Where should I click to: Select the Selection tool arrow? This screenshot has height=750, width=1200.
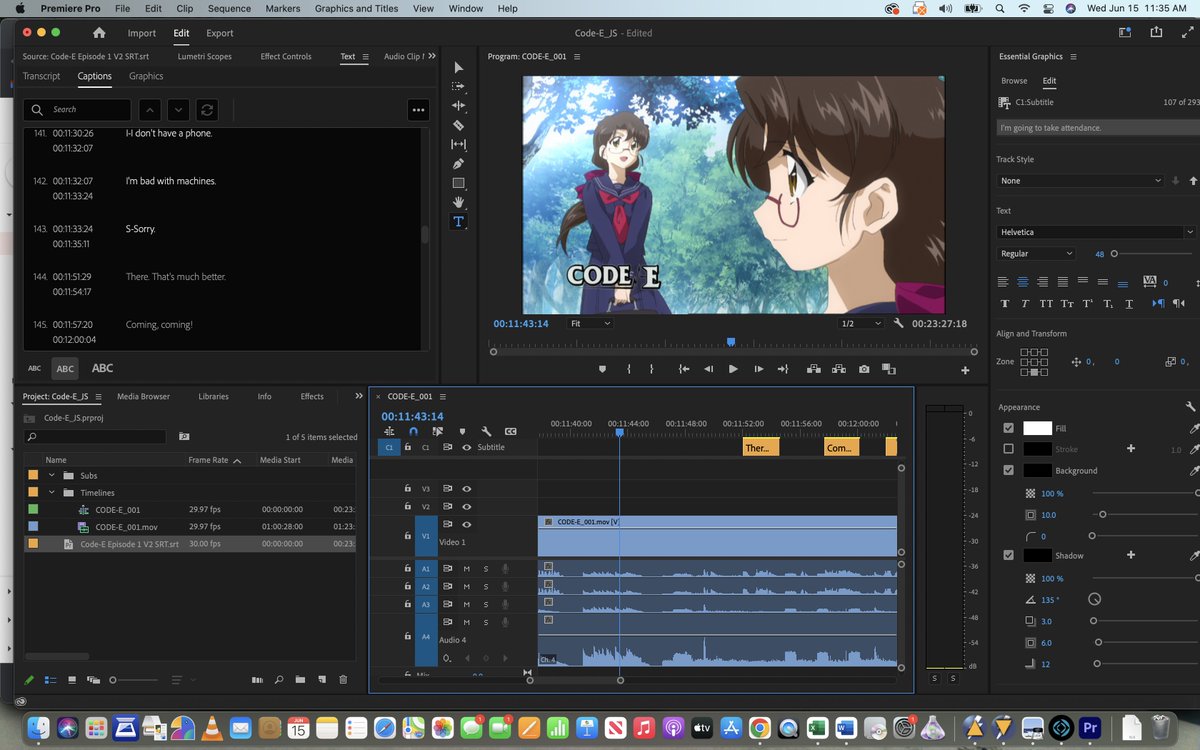(458, 67)
